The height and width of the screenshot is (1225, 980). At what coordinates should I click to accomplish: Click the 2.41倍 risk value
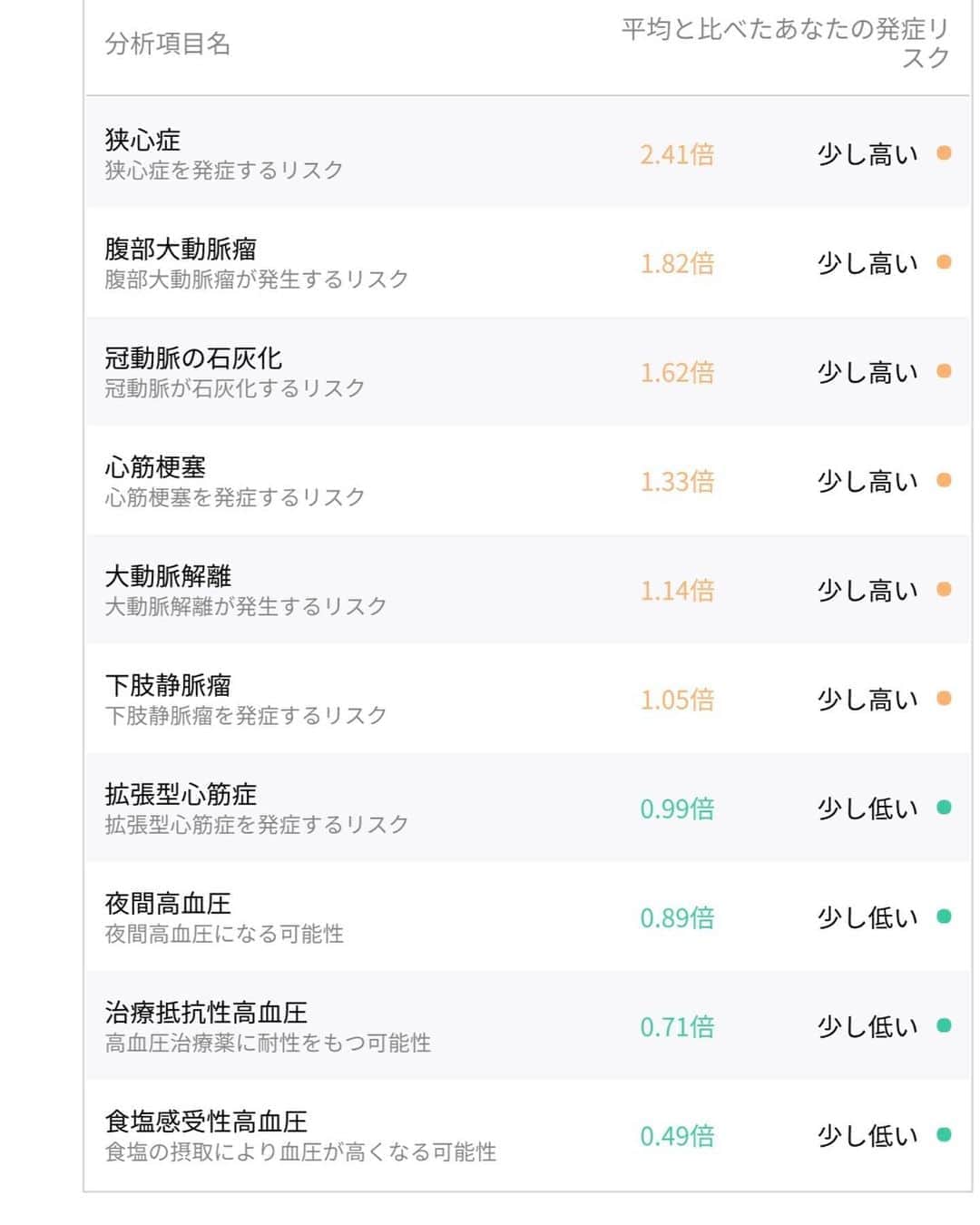click(677, 154)
